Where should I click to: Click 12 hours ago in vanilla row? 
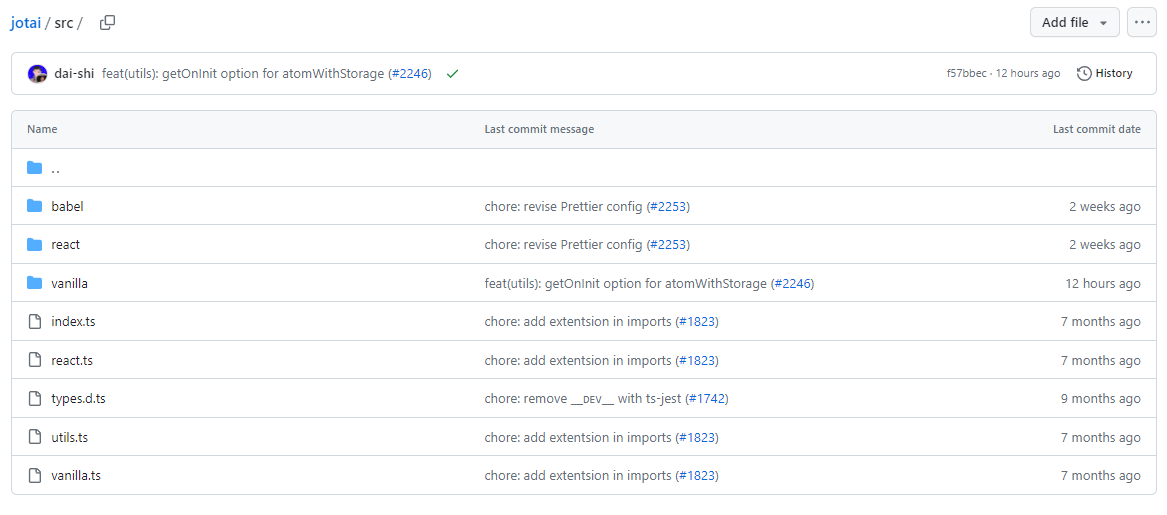point(1103,283)
